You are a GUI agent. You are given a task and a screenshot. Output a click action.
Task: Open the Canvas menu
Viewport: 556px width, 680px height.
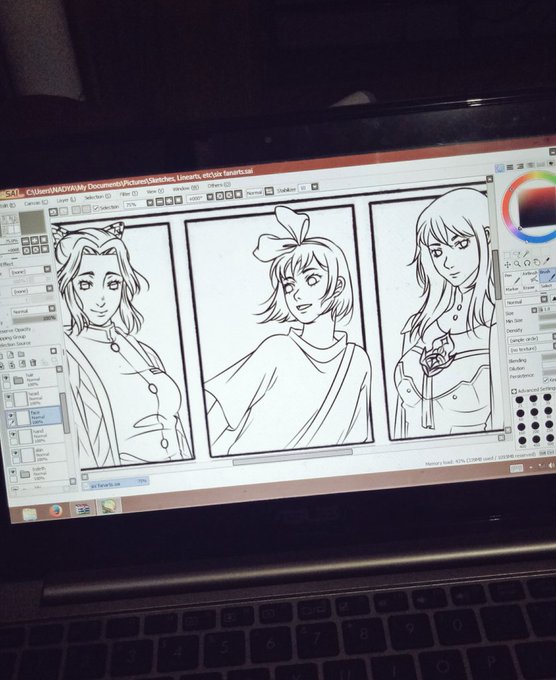pos(36,203)
